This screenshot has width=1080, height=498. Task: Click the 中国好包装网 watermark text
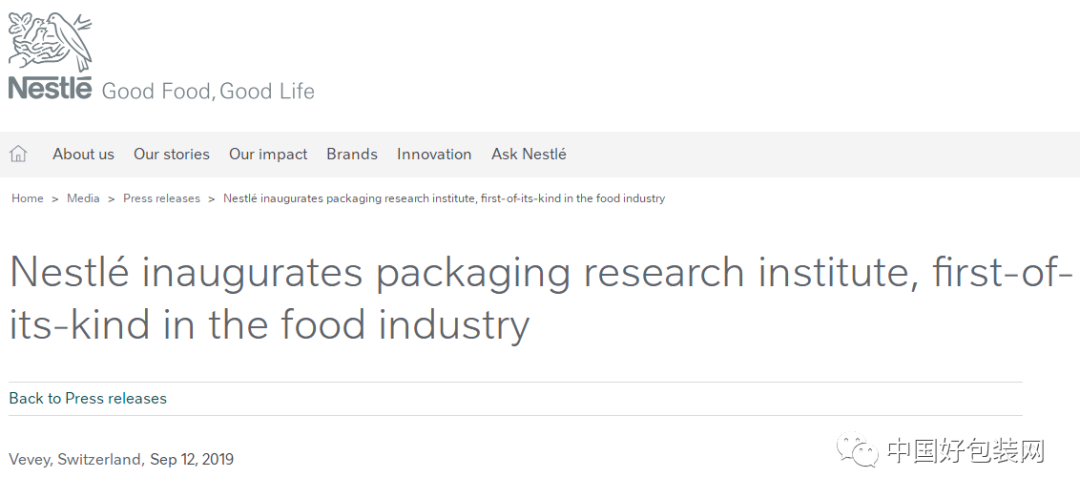pos(966,451)
